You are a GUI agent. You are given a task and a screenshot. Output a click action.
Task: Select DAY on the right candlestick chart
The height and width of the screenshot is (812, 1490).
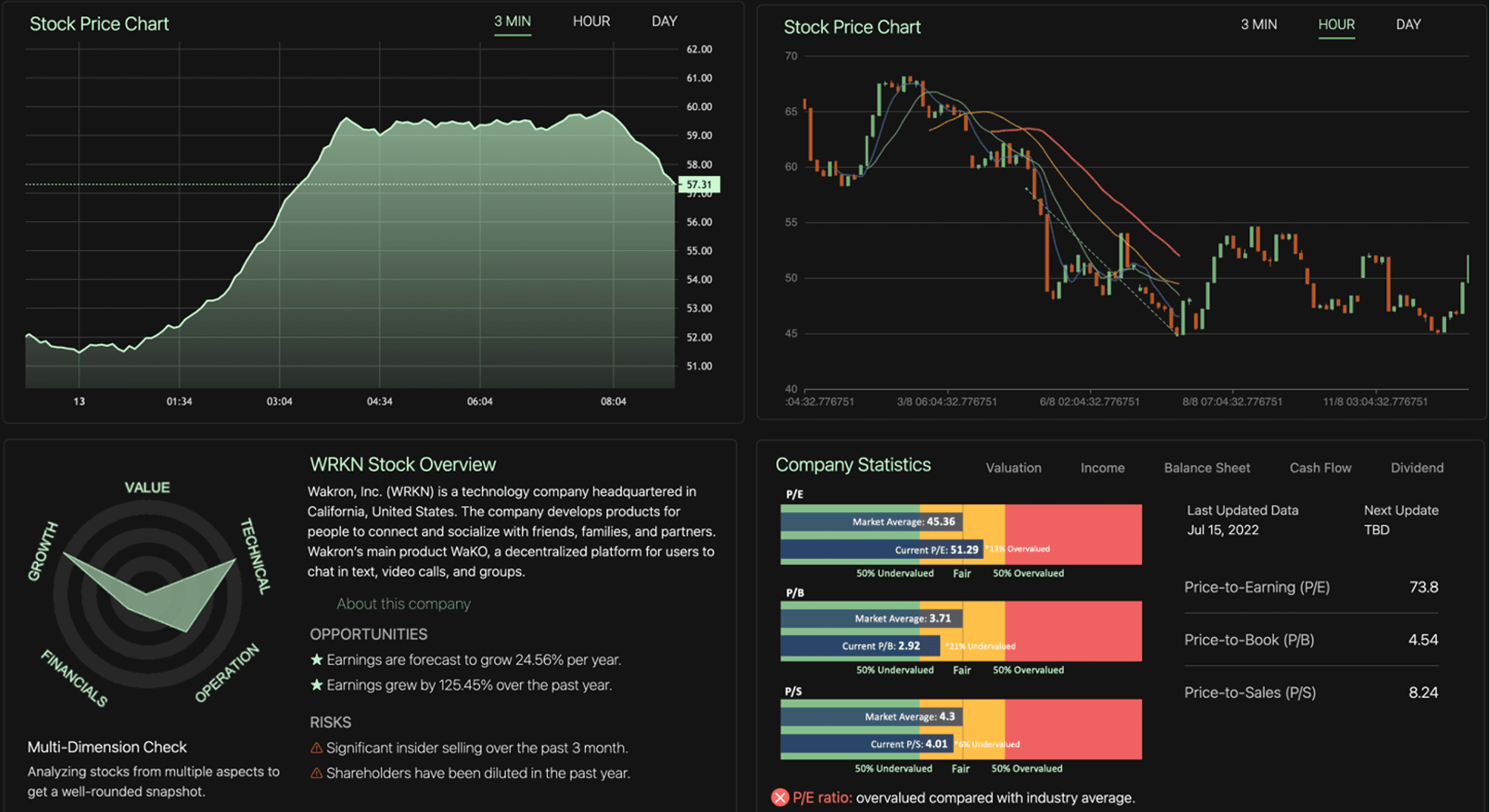[x=1408, y=24]
